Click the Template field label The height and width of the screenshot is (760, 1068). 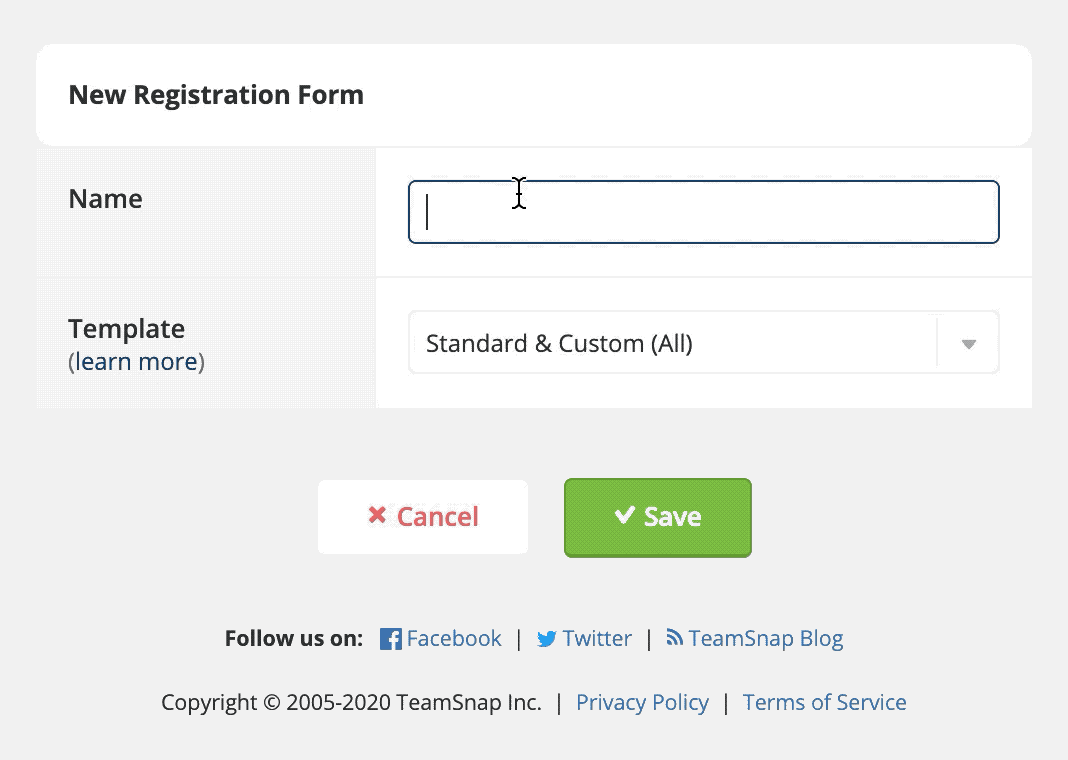click(126, 329)
